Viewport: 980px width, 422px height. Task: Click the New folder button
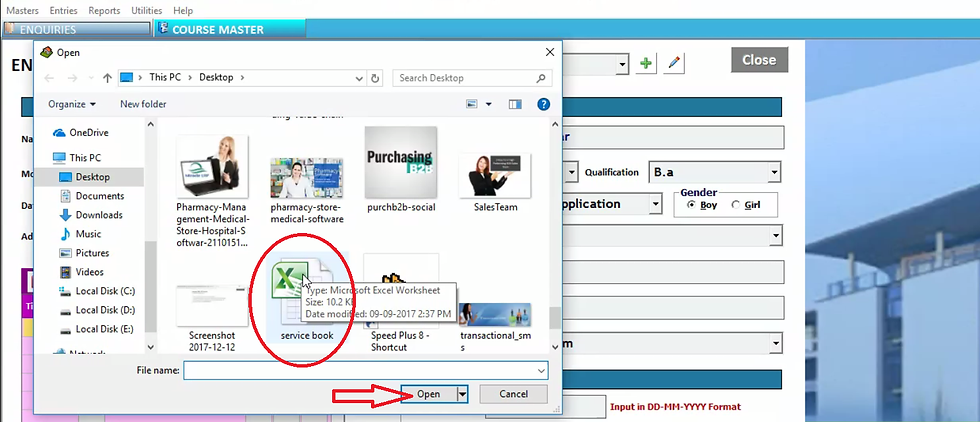pos(143,104)
